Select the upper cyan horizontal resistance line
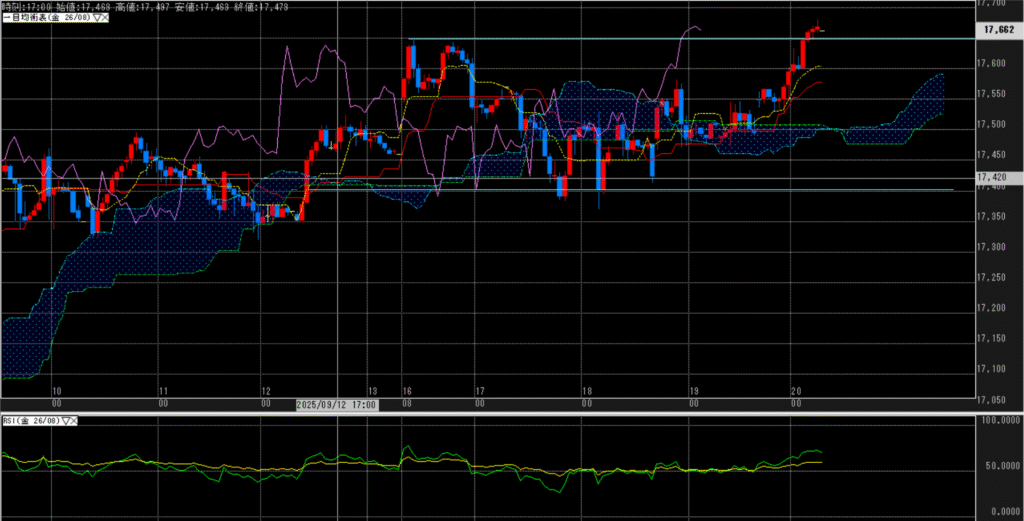 click(600, 39)
